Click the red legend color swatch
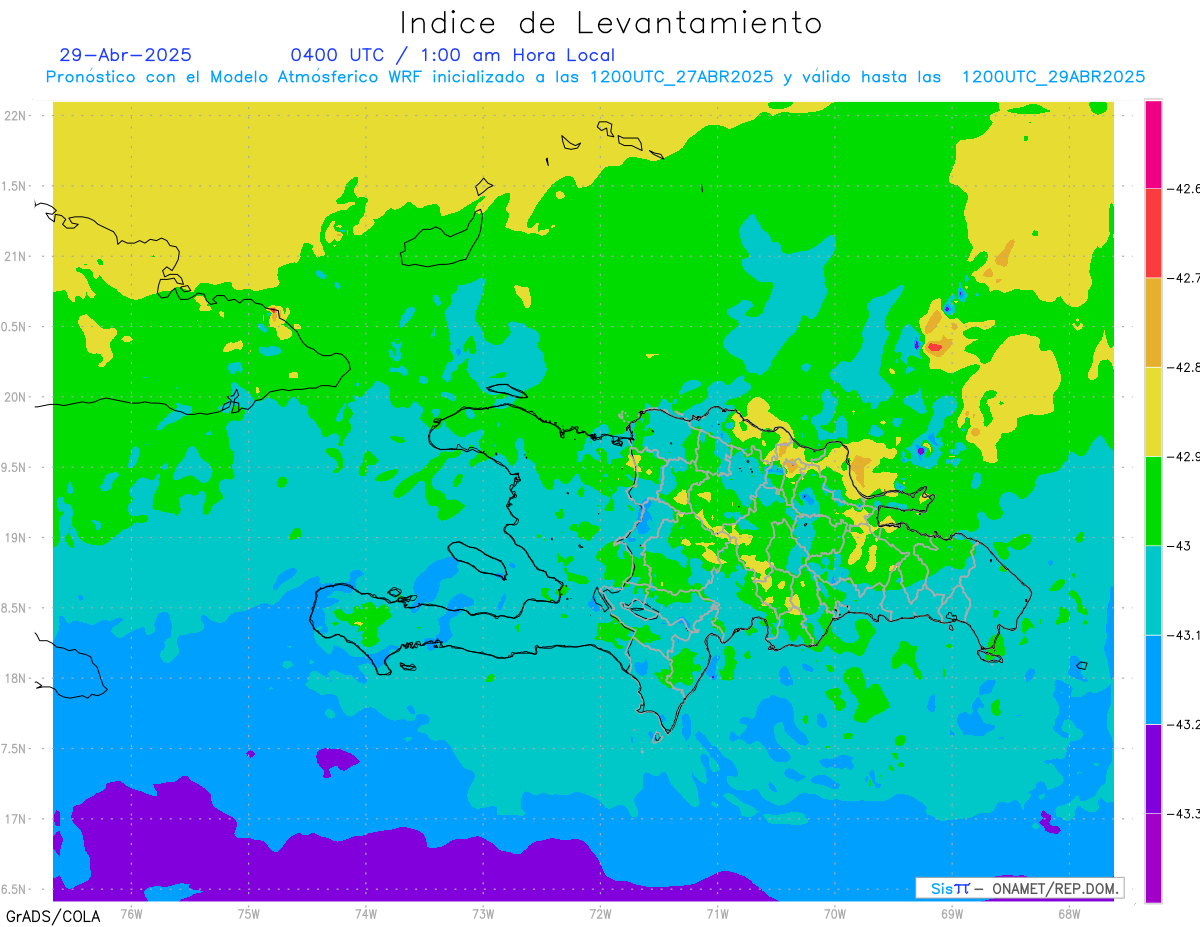Screen dimensions: 1200x927 click(x=1153, y=232)
